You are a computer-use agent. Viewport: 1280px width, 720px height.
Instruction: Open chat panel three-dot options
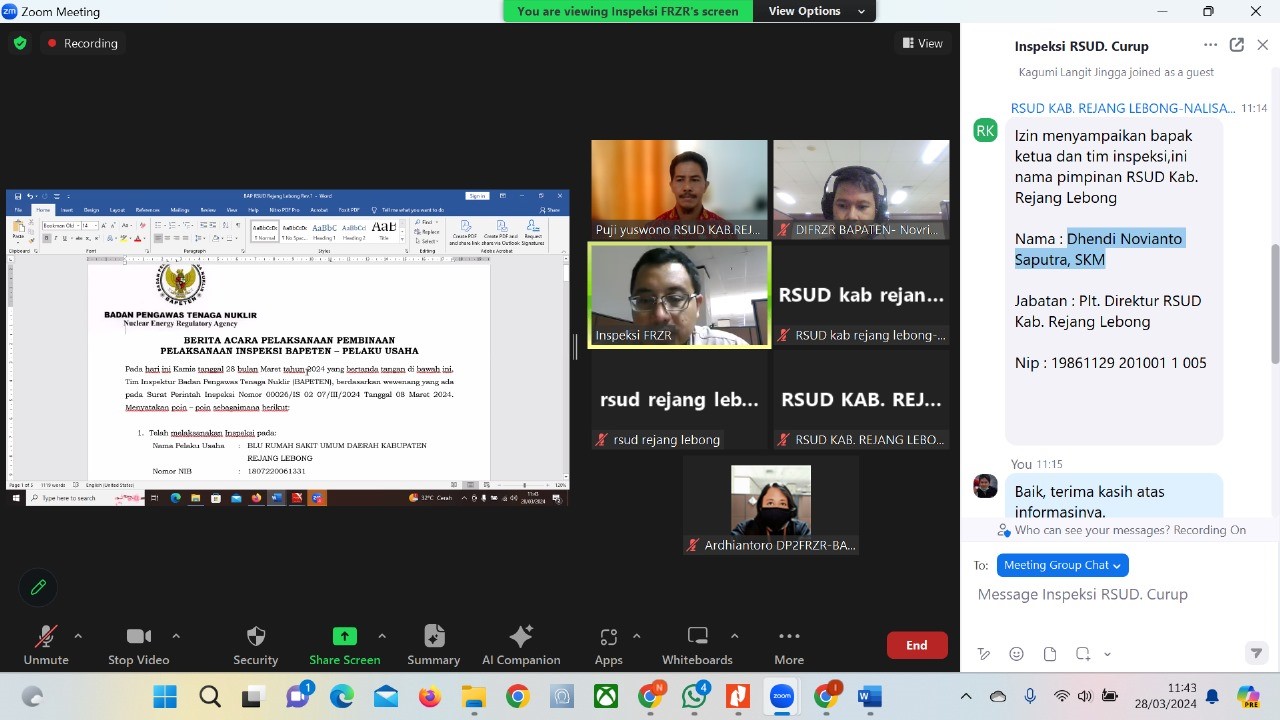tap(1211, 45)
